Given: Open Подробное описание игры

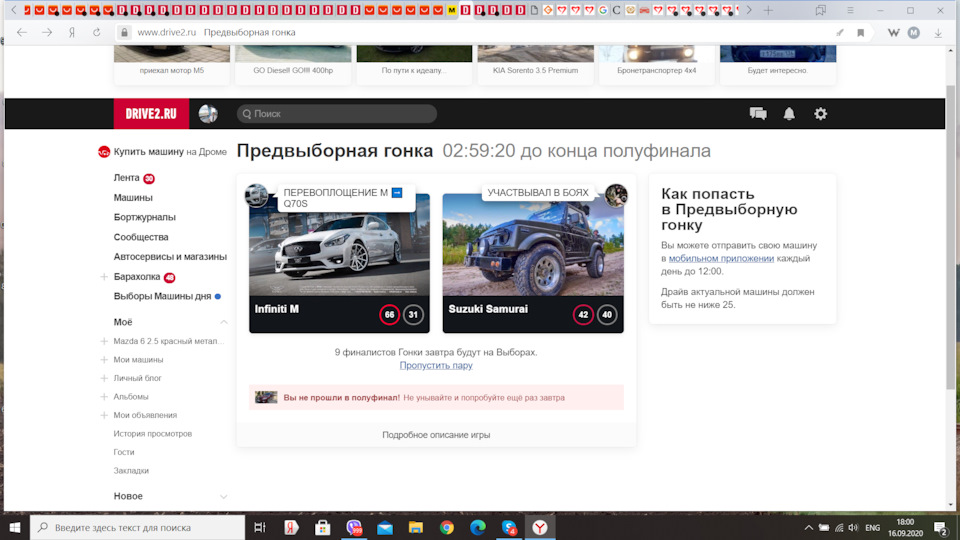Looking at the screenshot, I should click(x=436, y=435).
